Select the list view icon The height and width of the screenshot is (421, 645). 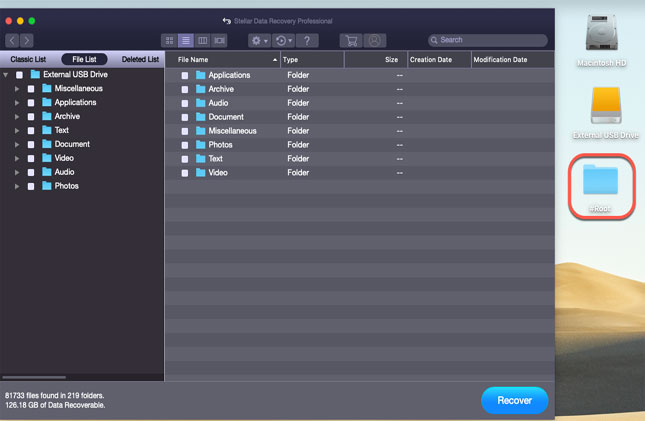coord(186,40)
